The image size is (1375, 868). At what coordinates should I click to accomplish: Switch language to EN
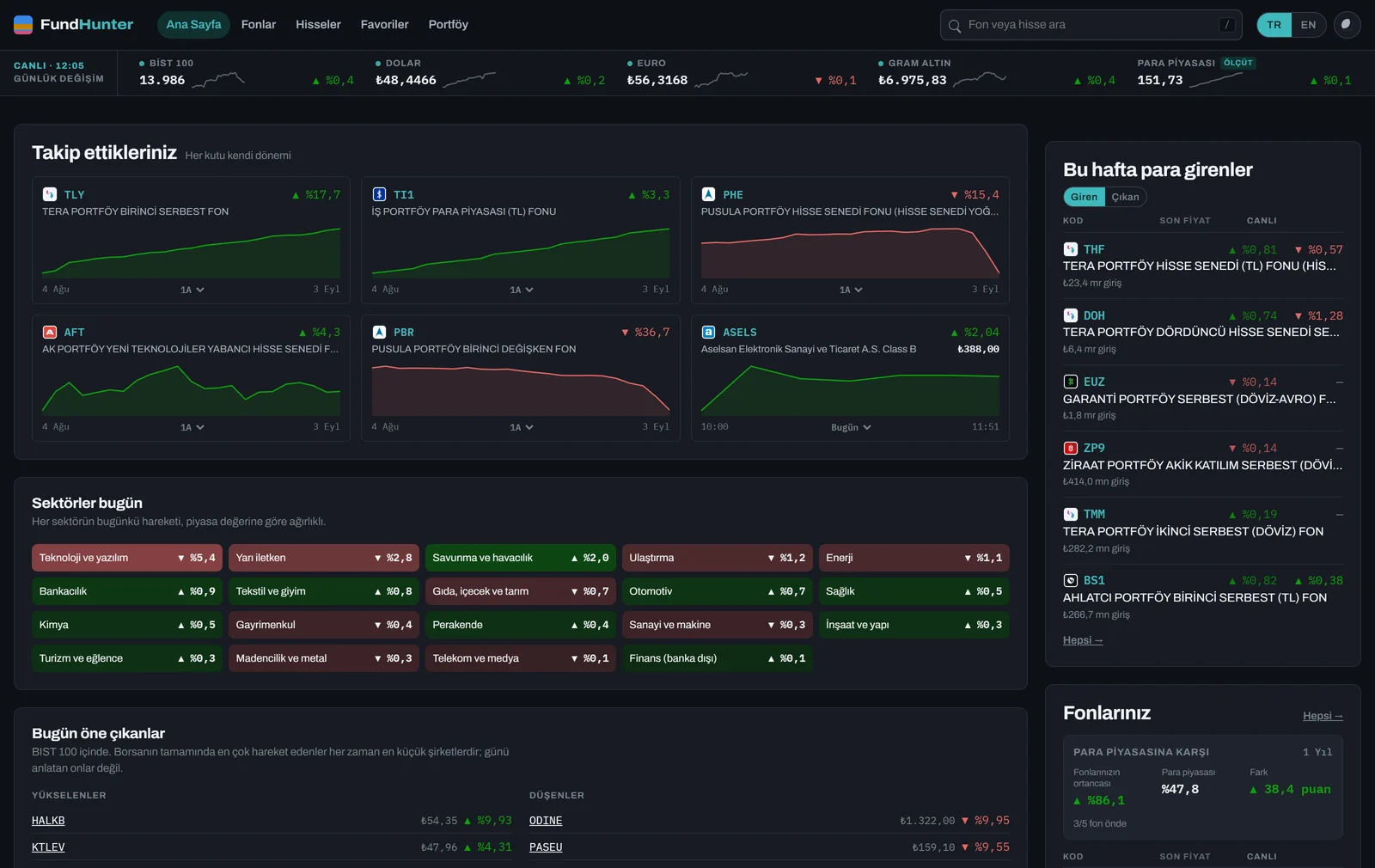click(x=1308, y=25)
